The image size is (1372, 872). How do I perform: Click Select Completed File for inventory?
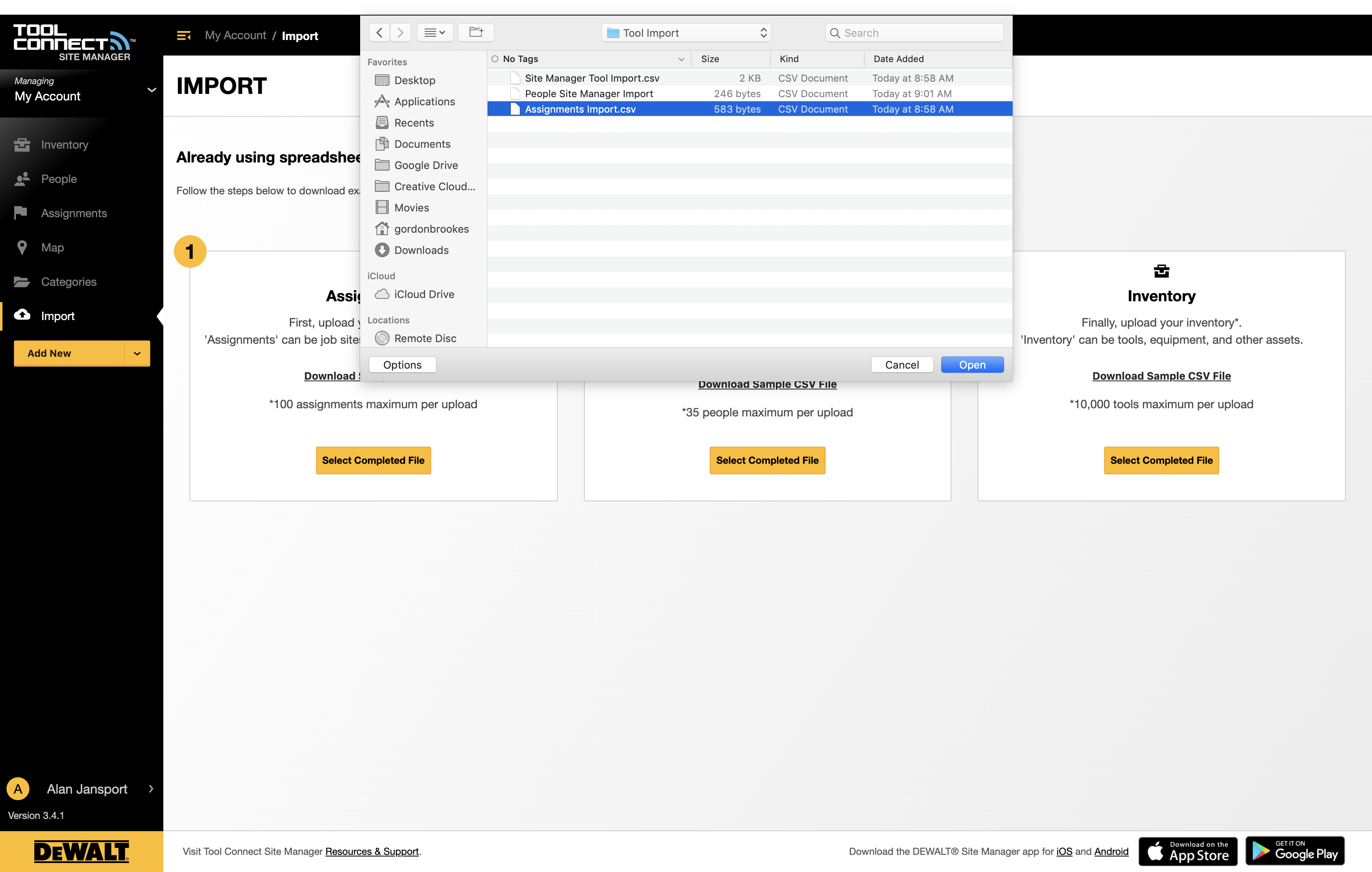coord(1161,460)
